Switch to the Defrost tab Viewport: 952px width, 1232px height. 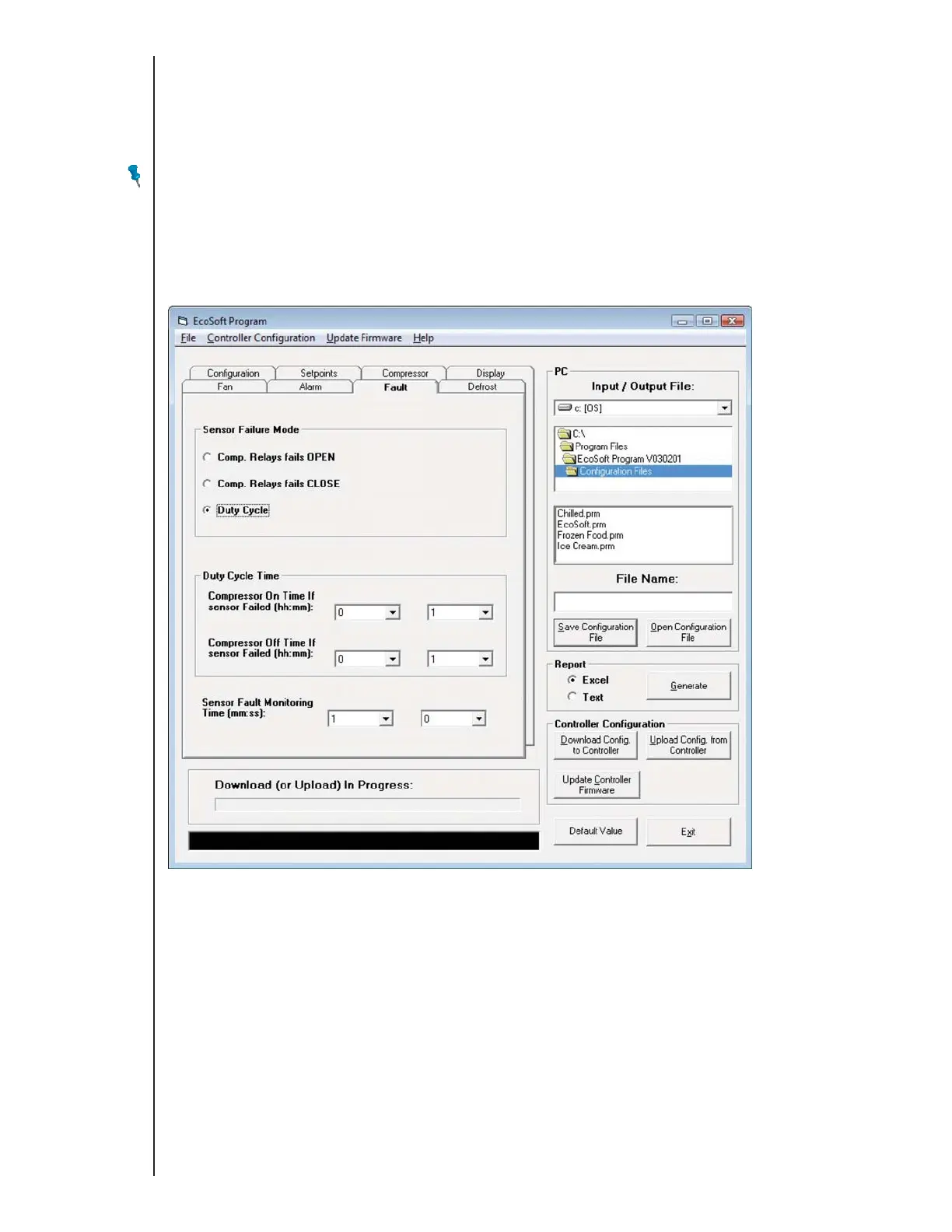[x=482, y=387]
